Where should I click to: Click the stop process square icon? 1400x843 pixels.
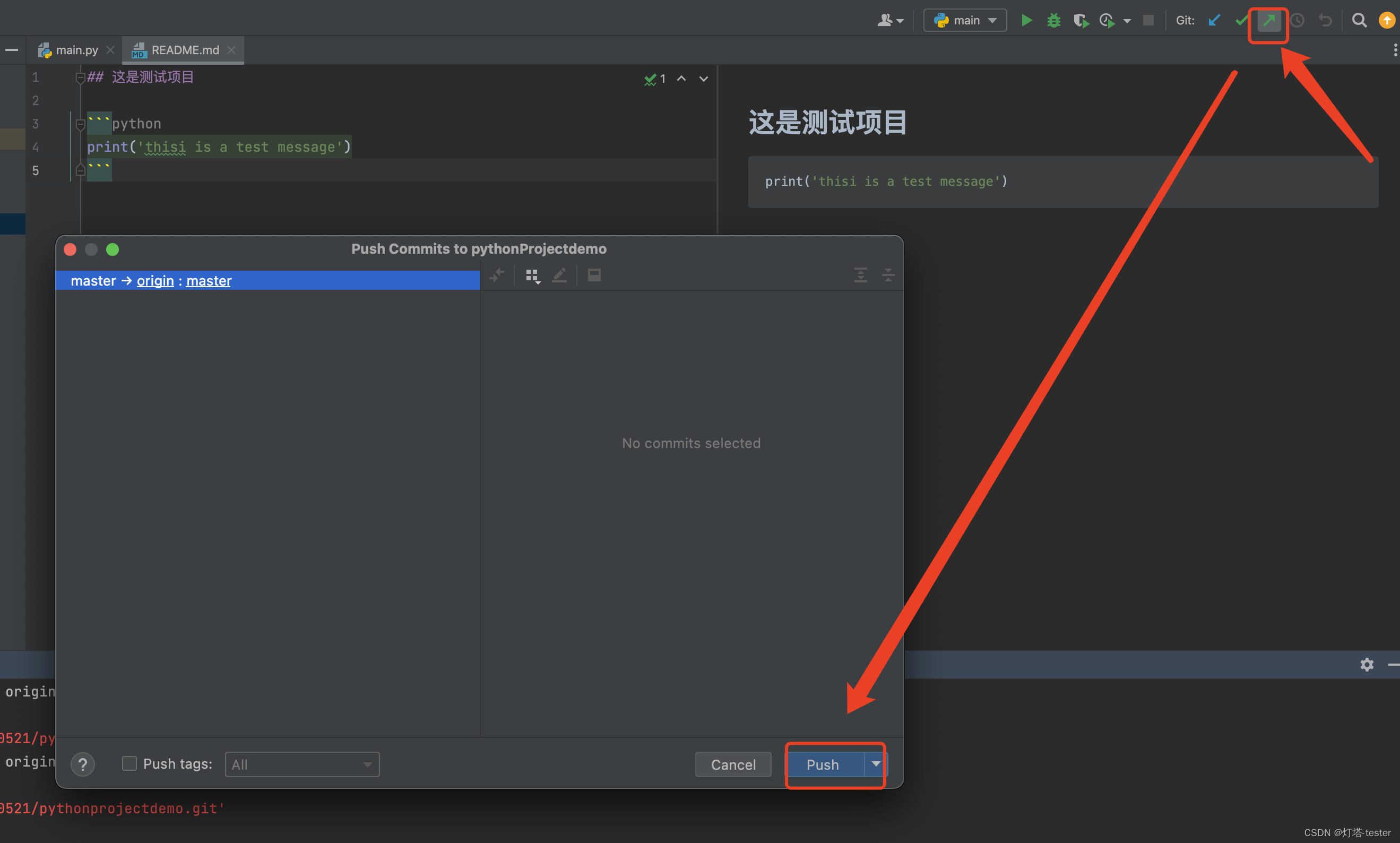1148,21
